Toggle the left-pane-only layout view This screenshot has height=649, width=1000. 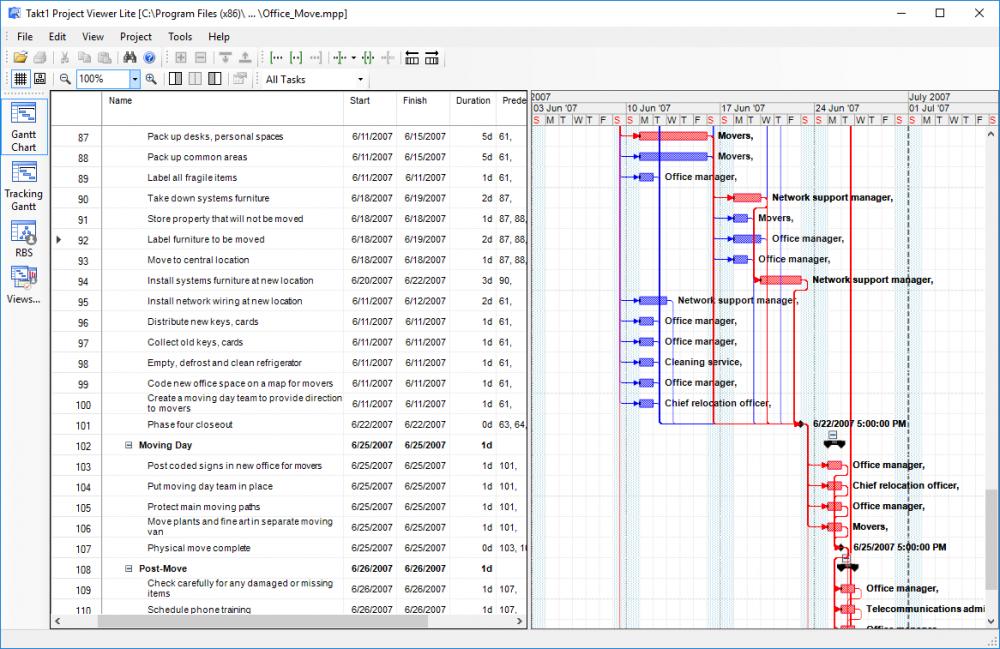[174, 79]
